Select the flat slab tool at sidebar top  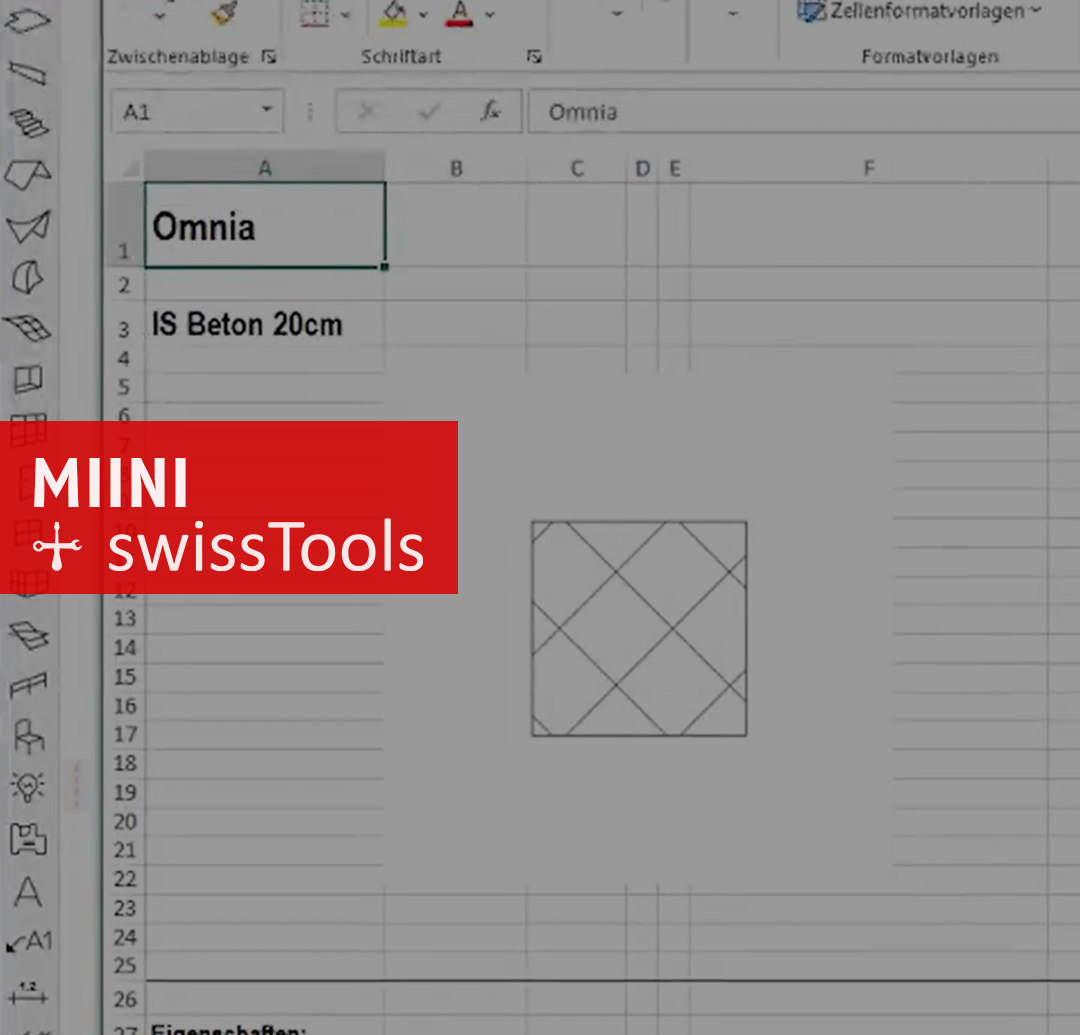click(x=28, y=21)
